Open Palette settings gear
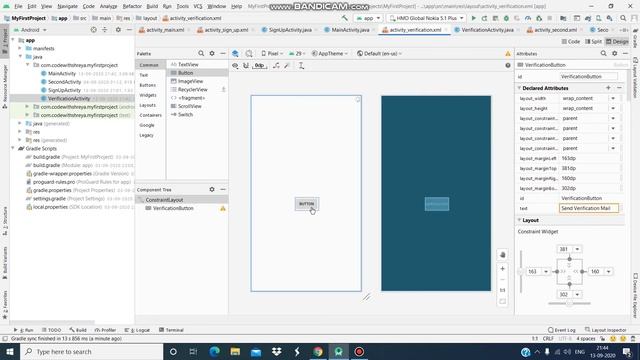 [212, 53]
